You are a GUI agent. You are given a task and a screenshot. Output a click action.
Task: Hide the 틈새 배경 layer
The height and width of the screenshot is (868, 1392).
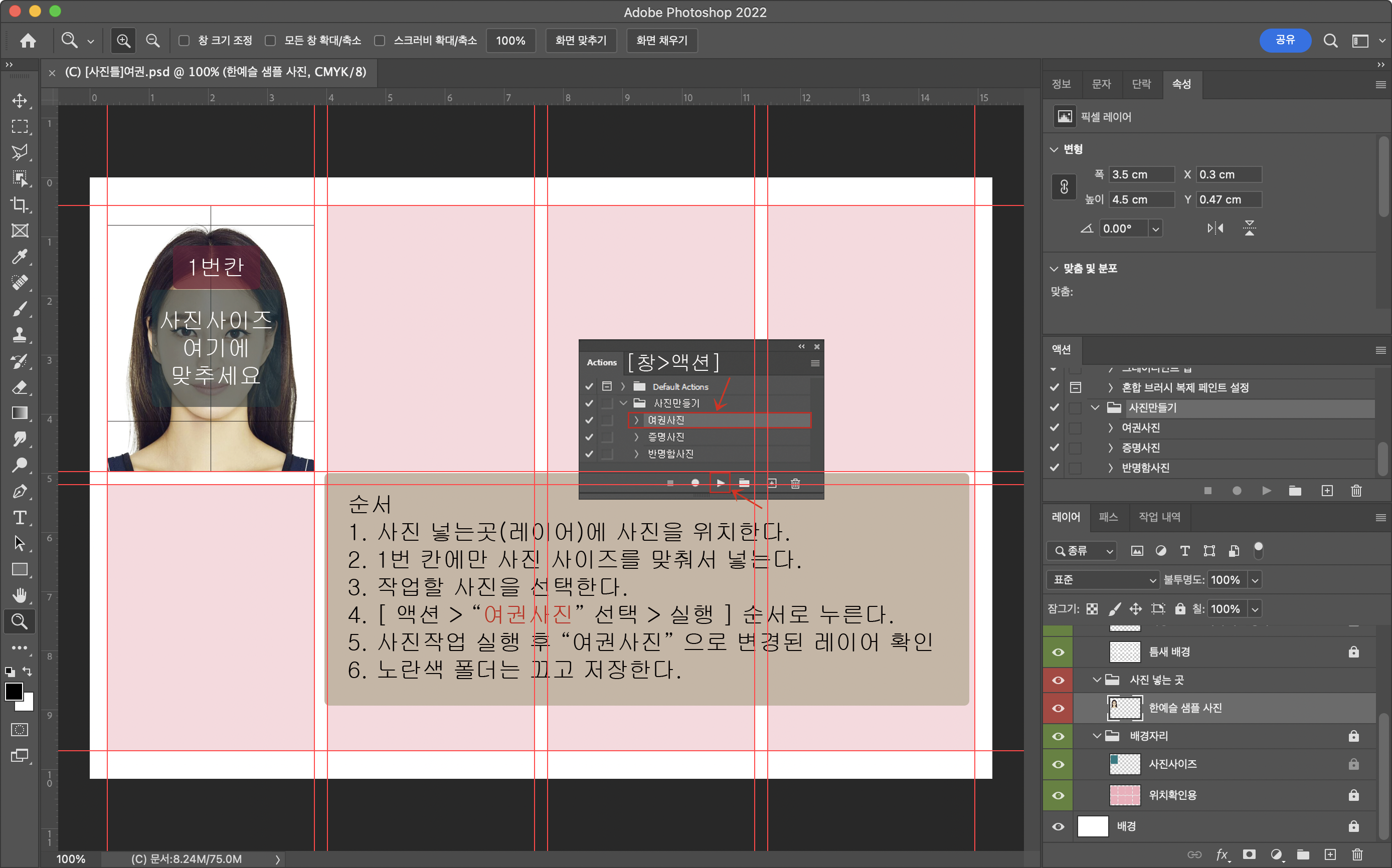1058,652
